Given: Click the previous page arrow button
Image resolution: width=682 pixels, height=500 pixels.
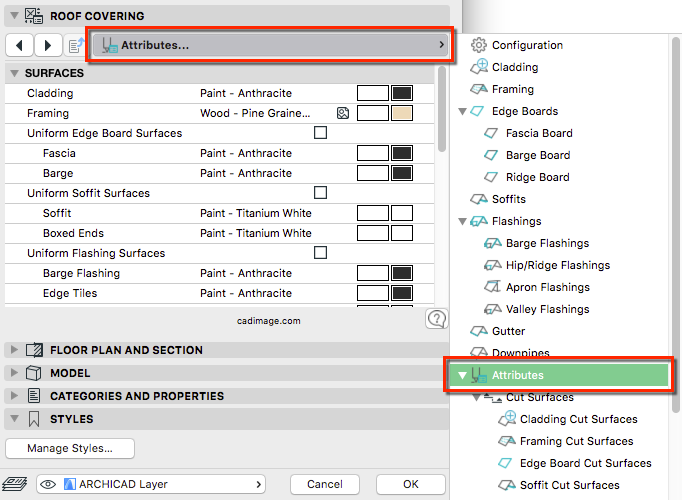Looking at the screenshot, I should [19, 45].
